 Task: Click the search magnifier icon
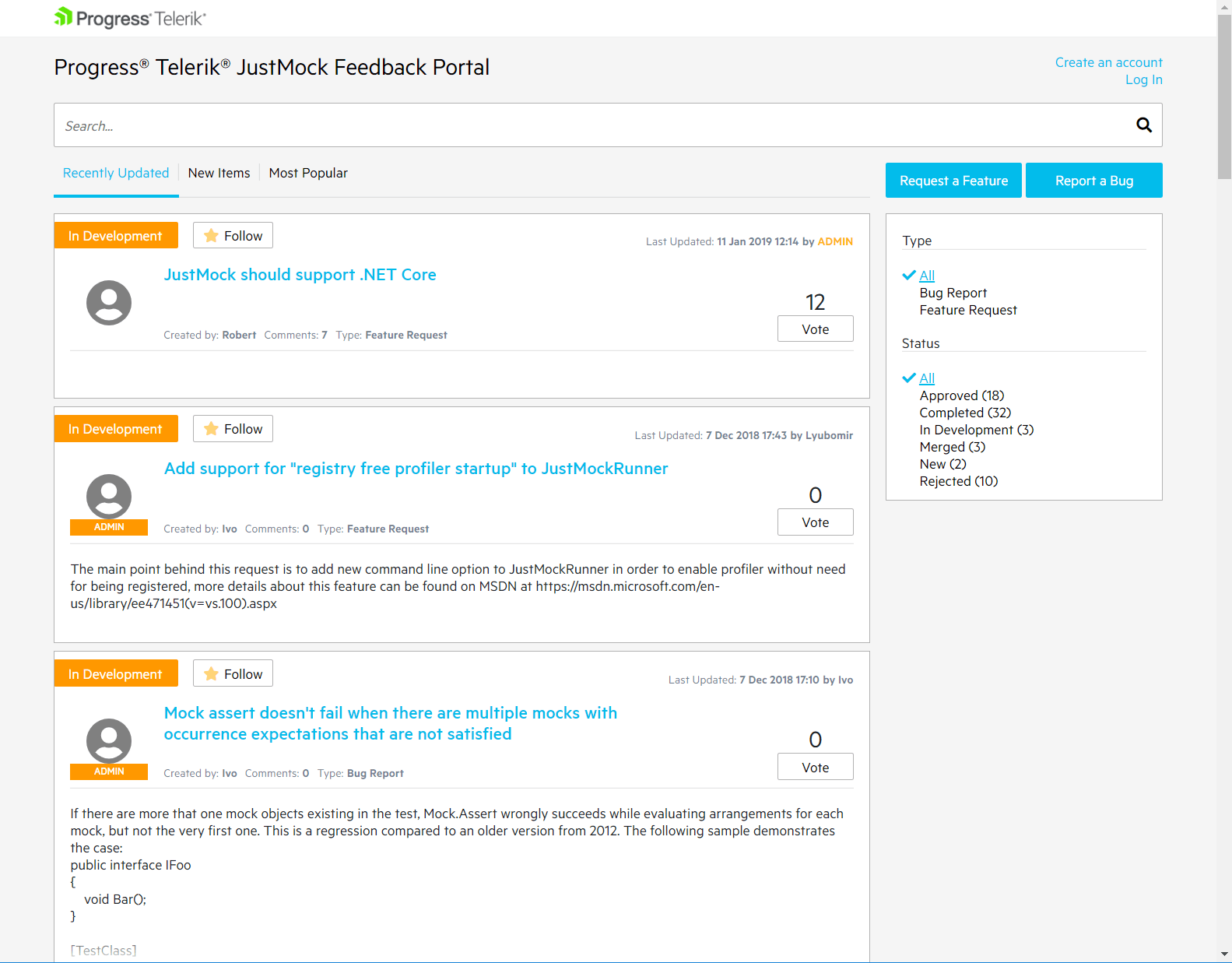(1143, 125)
